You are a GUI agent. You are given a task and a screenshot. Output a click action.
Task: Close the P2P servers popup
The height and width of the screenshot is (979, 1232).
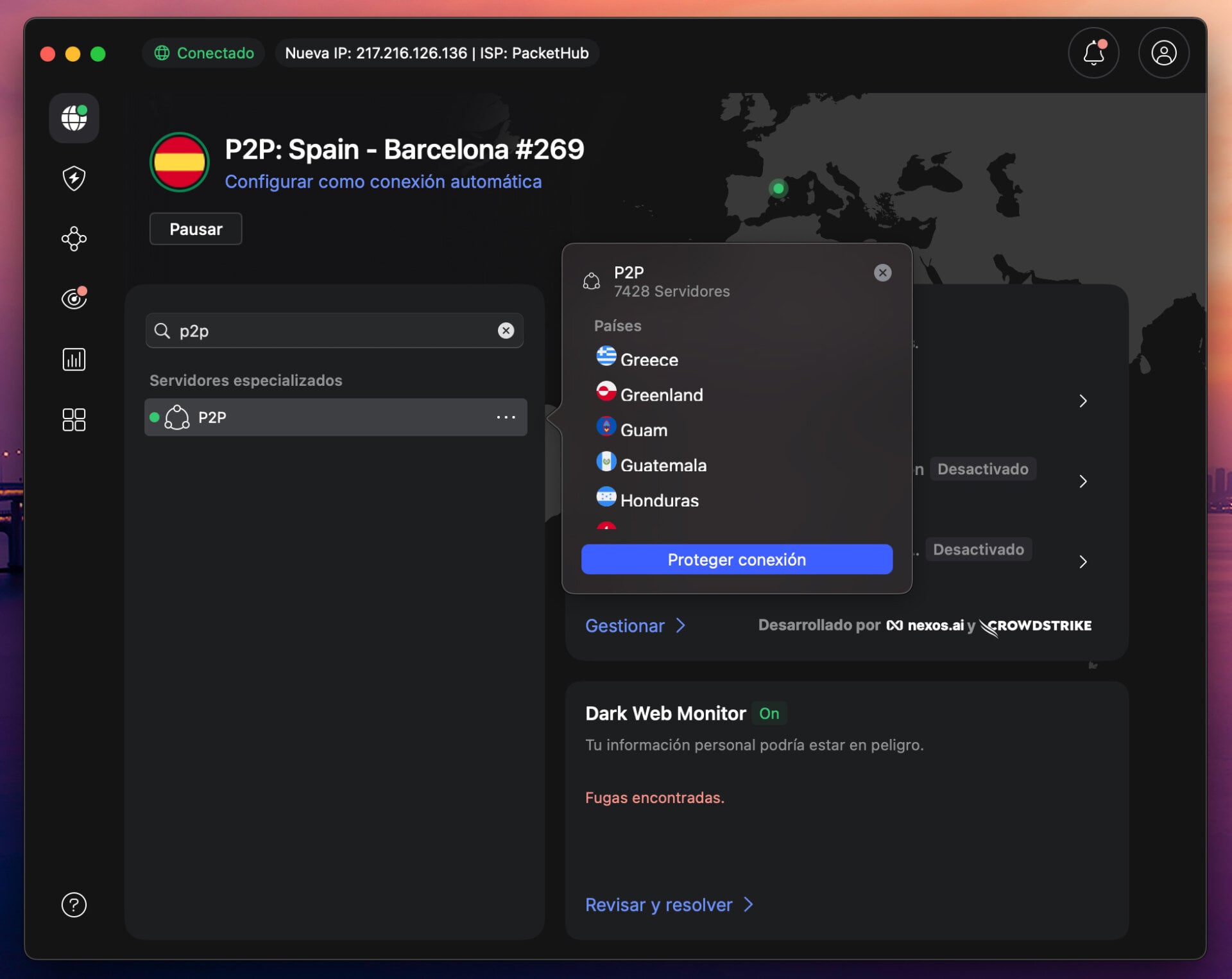[882, 273]
